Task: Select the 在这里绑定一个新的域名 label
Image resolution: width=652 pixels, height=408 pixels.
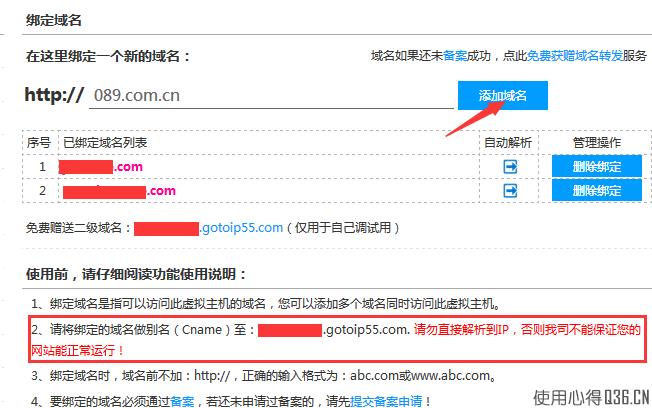Action: (x=108, y=56)
